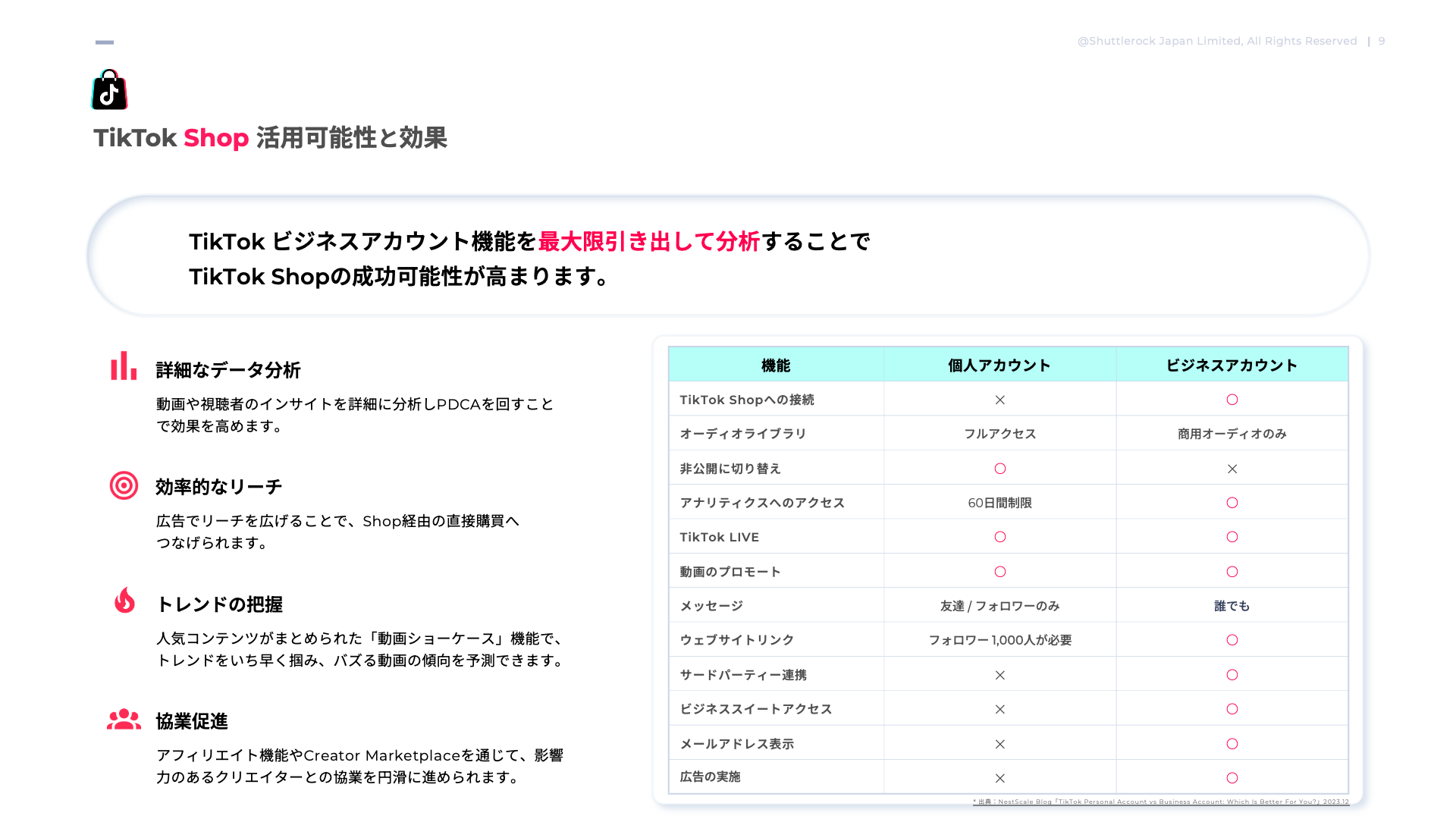This screenshot has height=819, width=1456.
Task: Click the 詳細なデータ分析 heading
Action: click(x=228, y=370)
